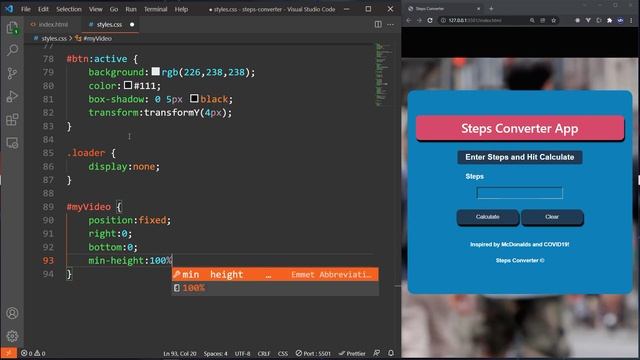Open the File menu
Image resolution: width=640 pixels, height=360 pixels.
tap(26, 9)
